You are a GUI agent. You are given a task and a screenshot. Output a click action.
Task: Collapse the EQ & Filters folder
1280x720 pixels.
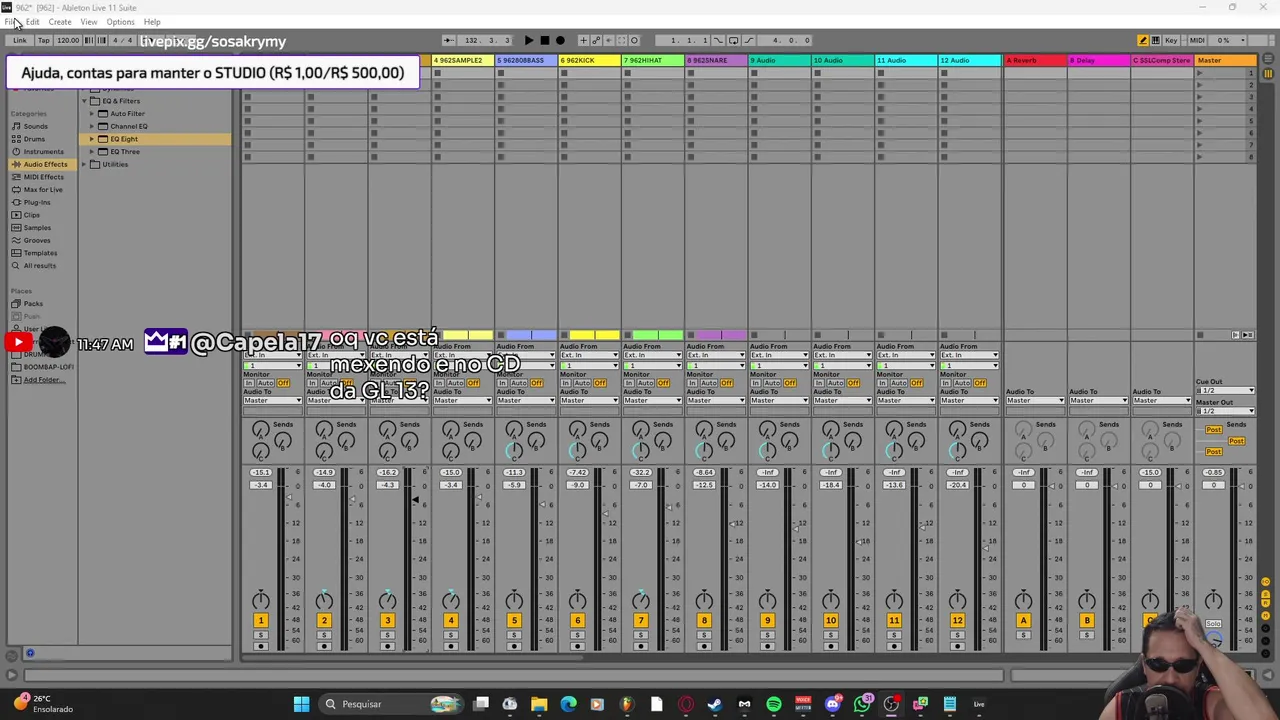pos(86,101)
